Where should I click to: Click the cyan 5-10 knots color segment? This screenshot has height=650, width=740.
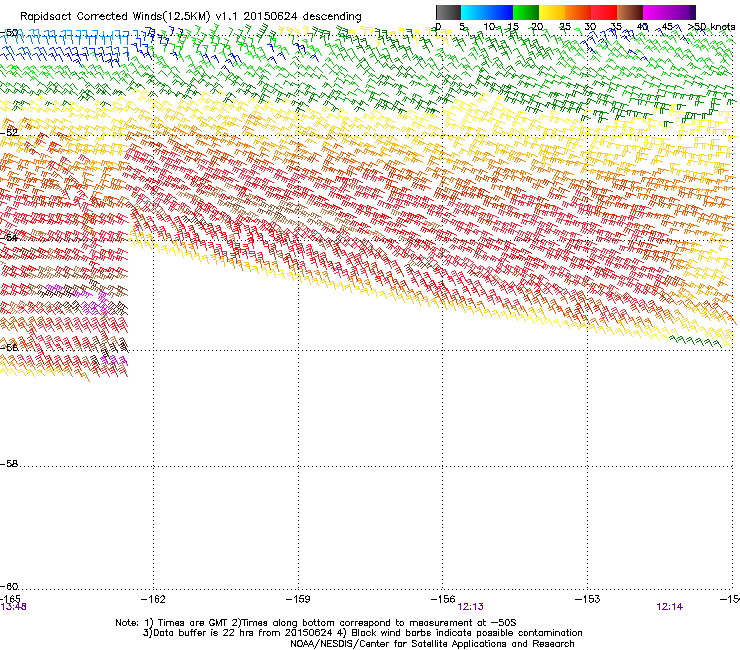(474, 12)
